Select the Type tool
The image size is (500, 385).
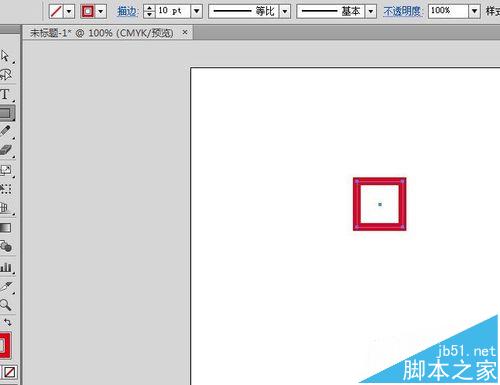[x=5, y=94]
